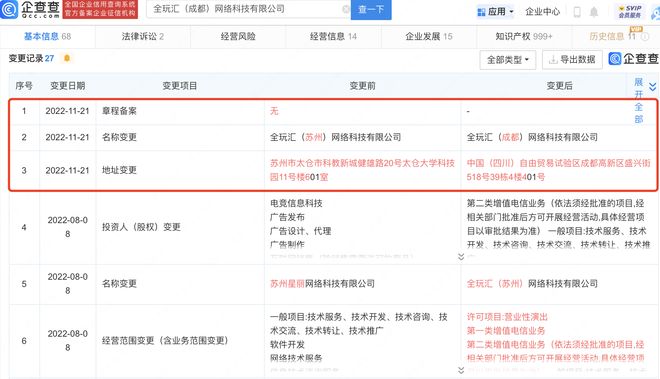This screenshot has height=379, width=660.
Task: Switch to 法律诉讼 tab
Action: pyautogui.click(x=143, y=37)
